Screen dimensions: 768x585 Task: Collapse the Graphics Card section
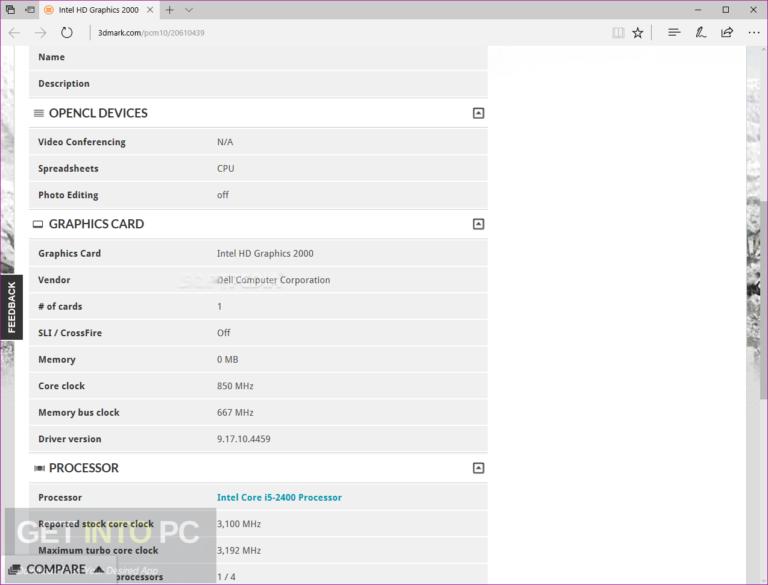point(478,224)
